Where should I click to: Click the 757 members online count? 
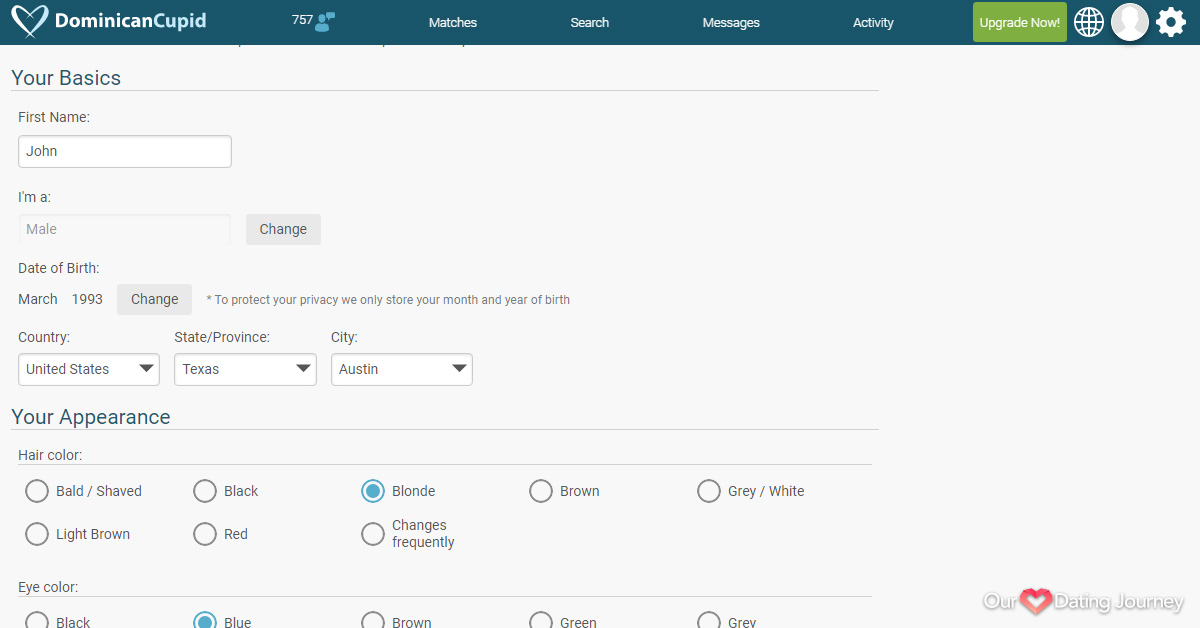pyautogui.click(x=302, y=20)
